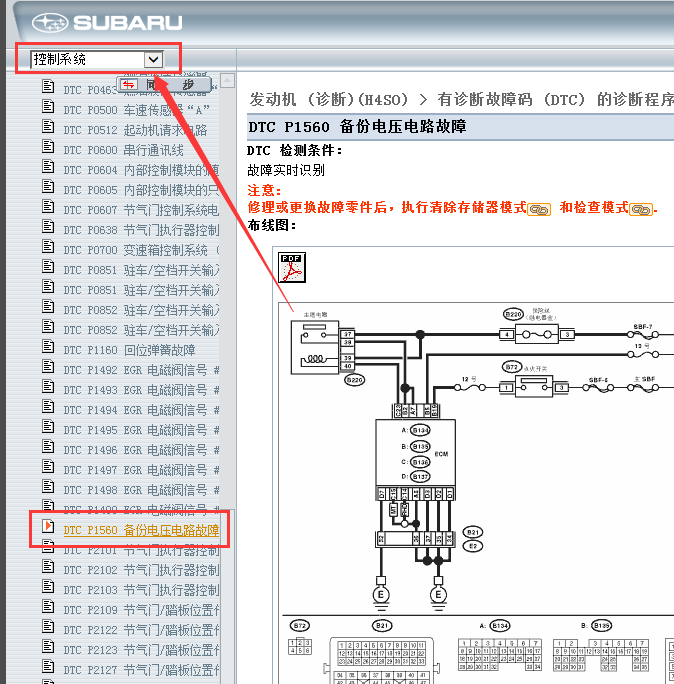Click the DTC P1560 备份电压电路故障 link
The width and height of the screenshot is (674, 684).
click(x=141, y=530)
